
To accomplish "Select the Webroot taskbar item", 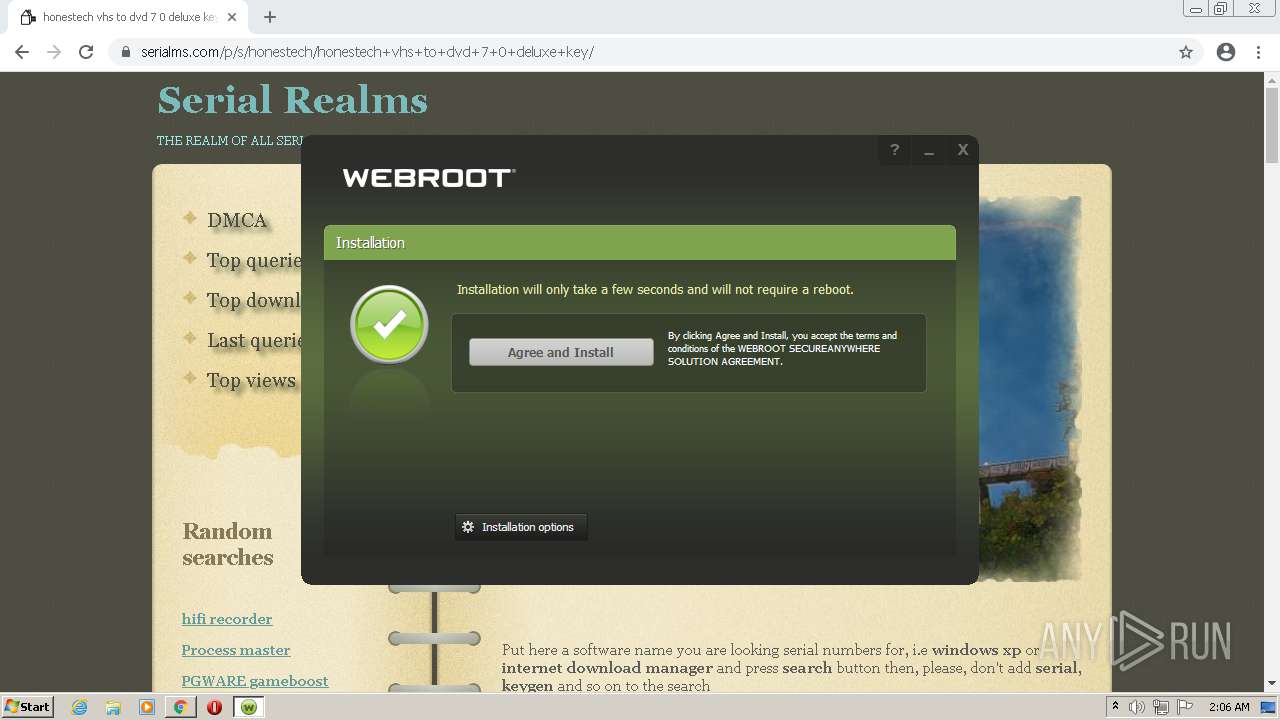I will 248,707.
